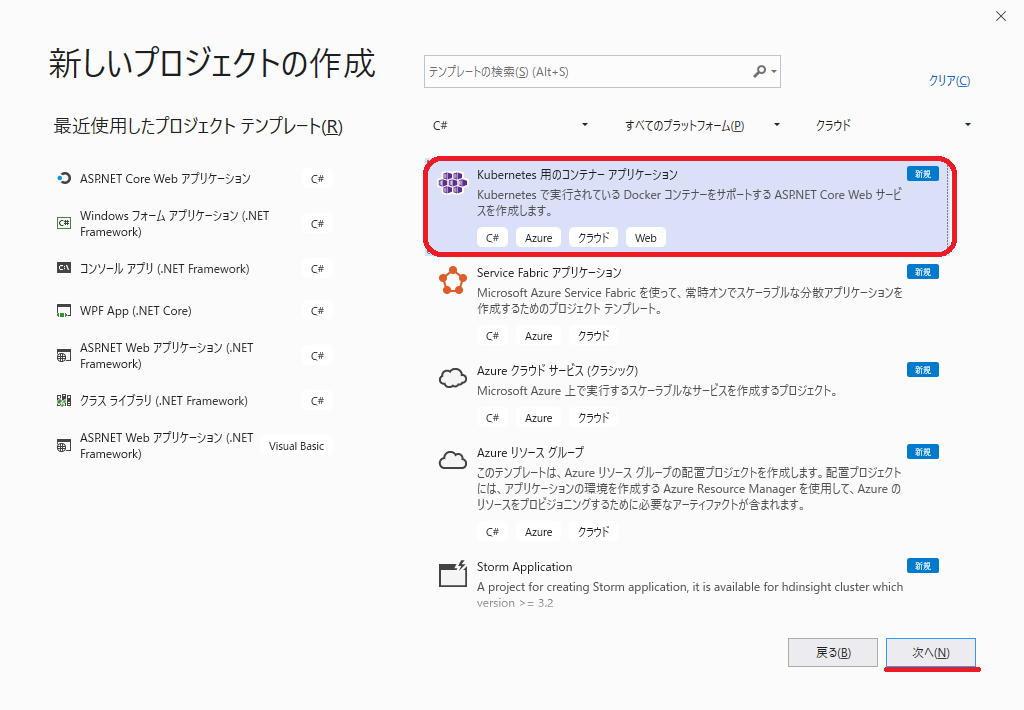Open the C# language dropdown
Image resolution: width=1024 pixels, height=710 pixels.
pyautogui.click(x=583, y=124)
